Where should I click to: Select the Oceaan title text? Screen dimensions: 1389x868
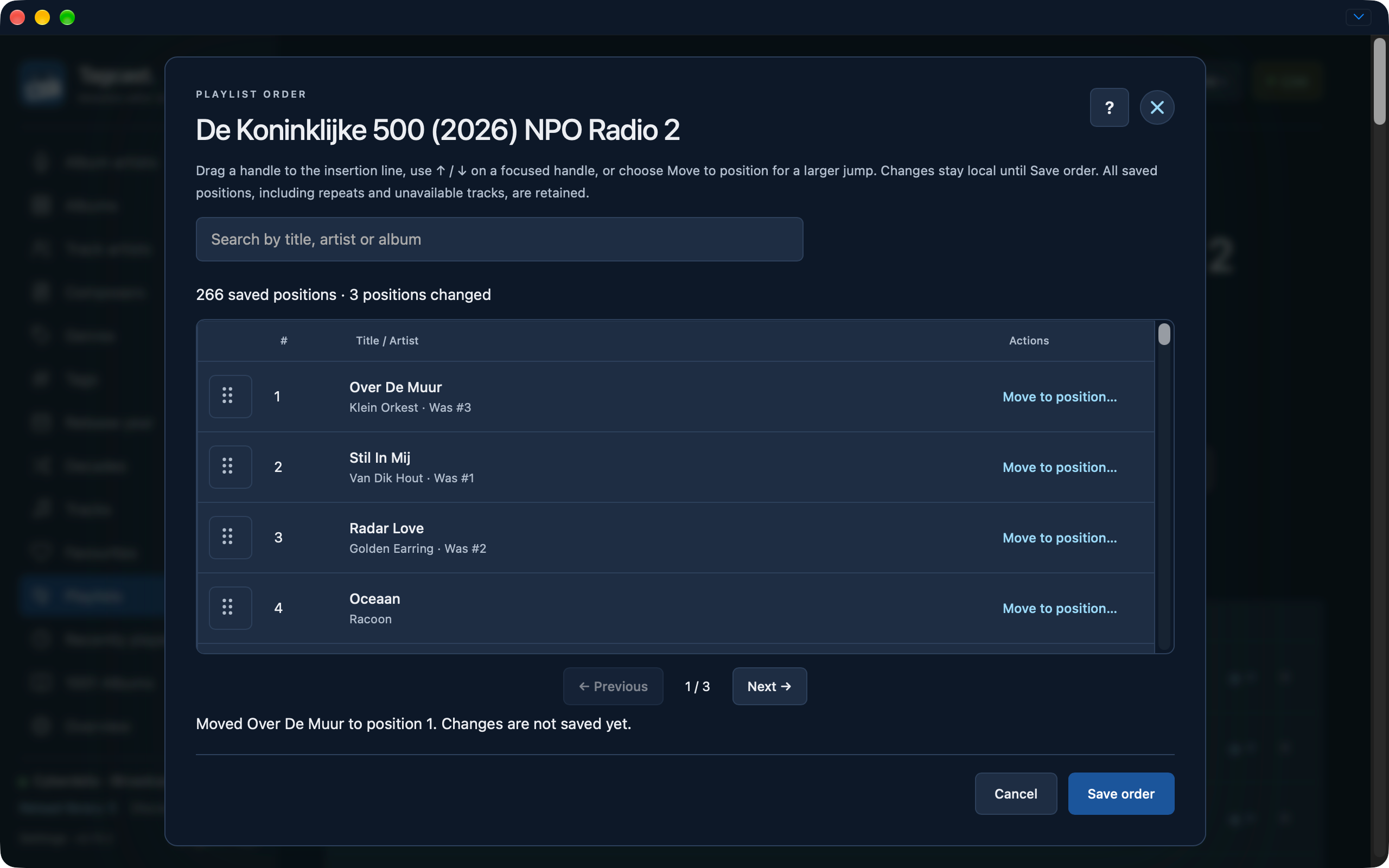point(374,599)
